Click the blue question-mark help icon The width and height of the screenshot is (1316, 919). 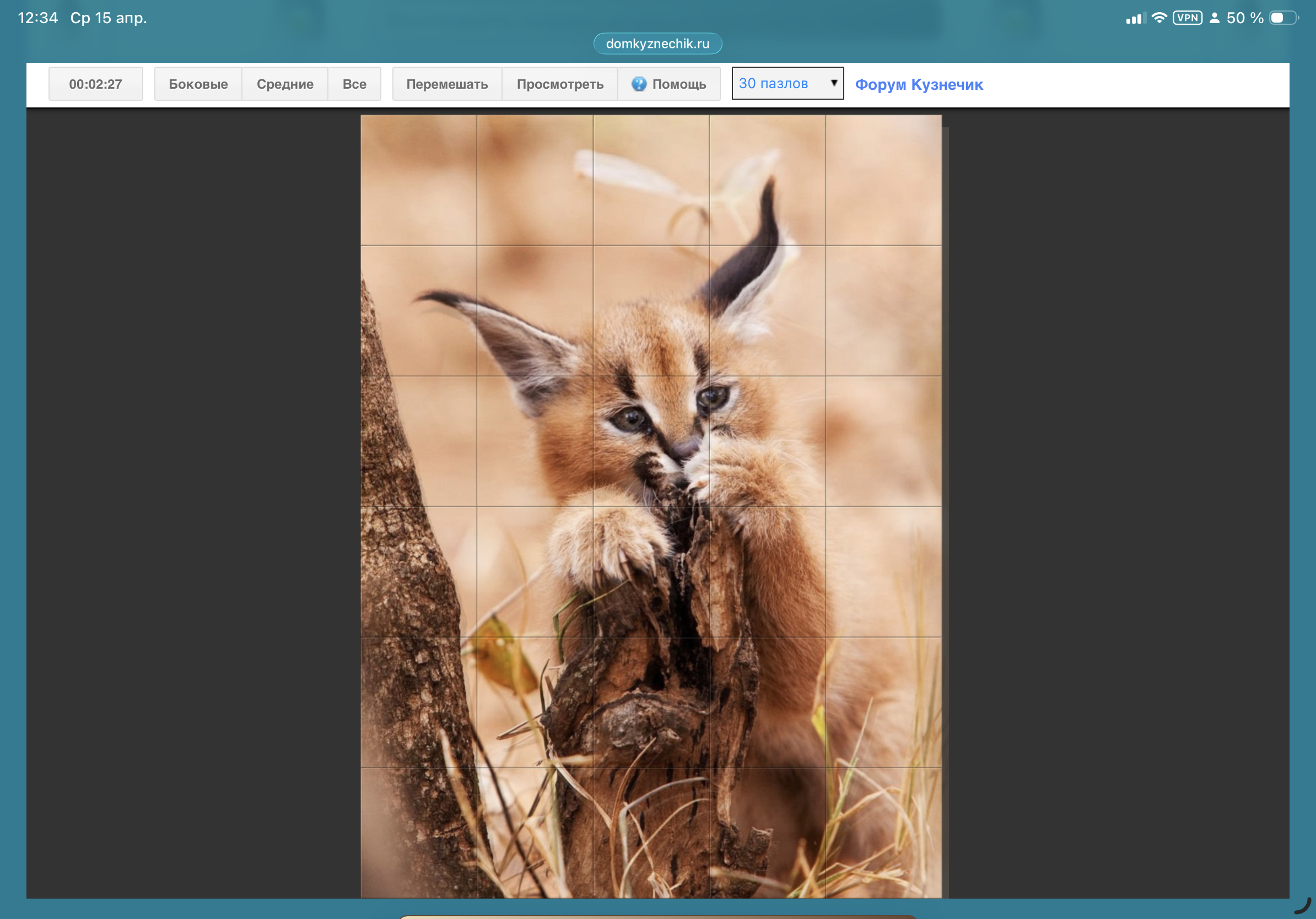[639, 84]
